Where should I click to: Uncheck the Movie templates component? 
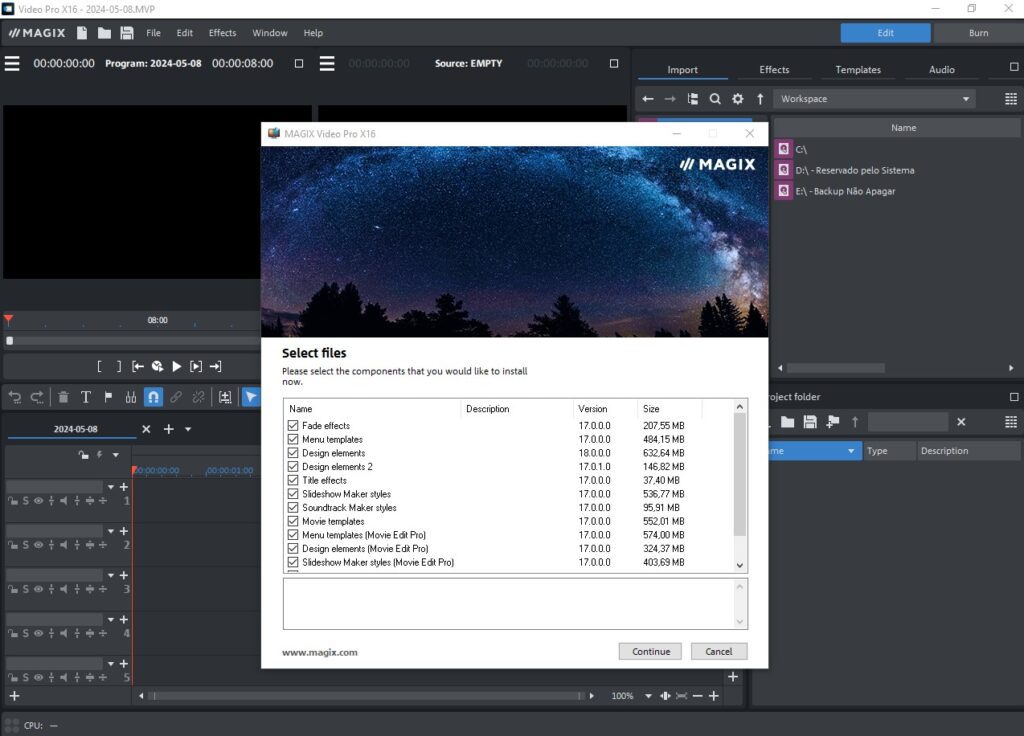pos(294,521)
